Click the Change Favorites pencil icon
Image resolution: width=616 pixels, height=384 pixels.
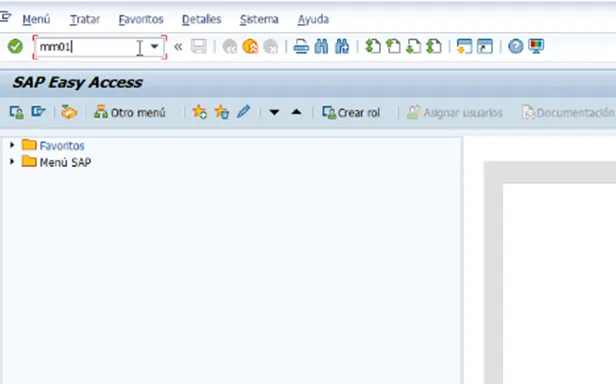click(x=244, y=112)
